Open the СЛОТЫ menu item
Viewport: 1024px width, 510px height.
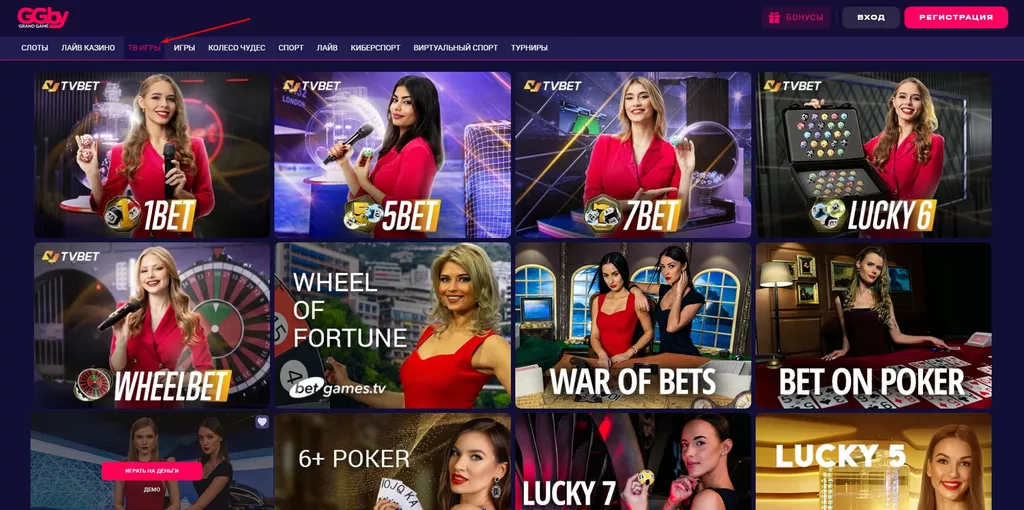35,48
